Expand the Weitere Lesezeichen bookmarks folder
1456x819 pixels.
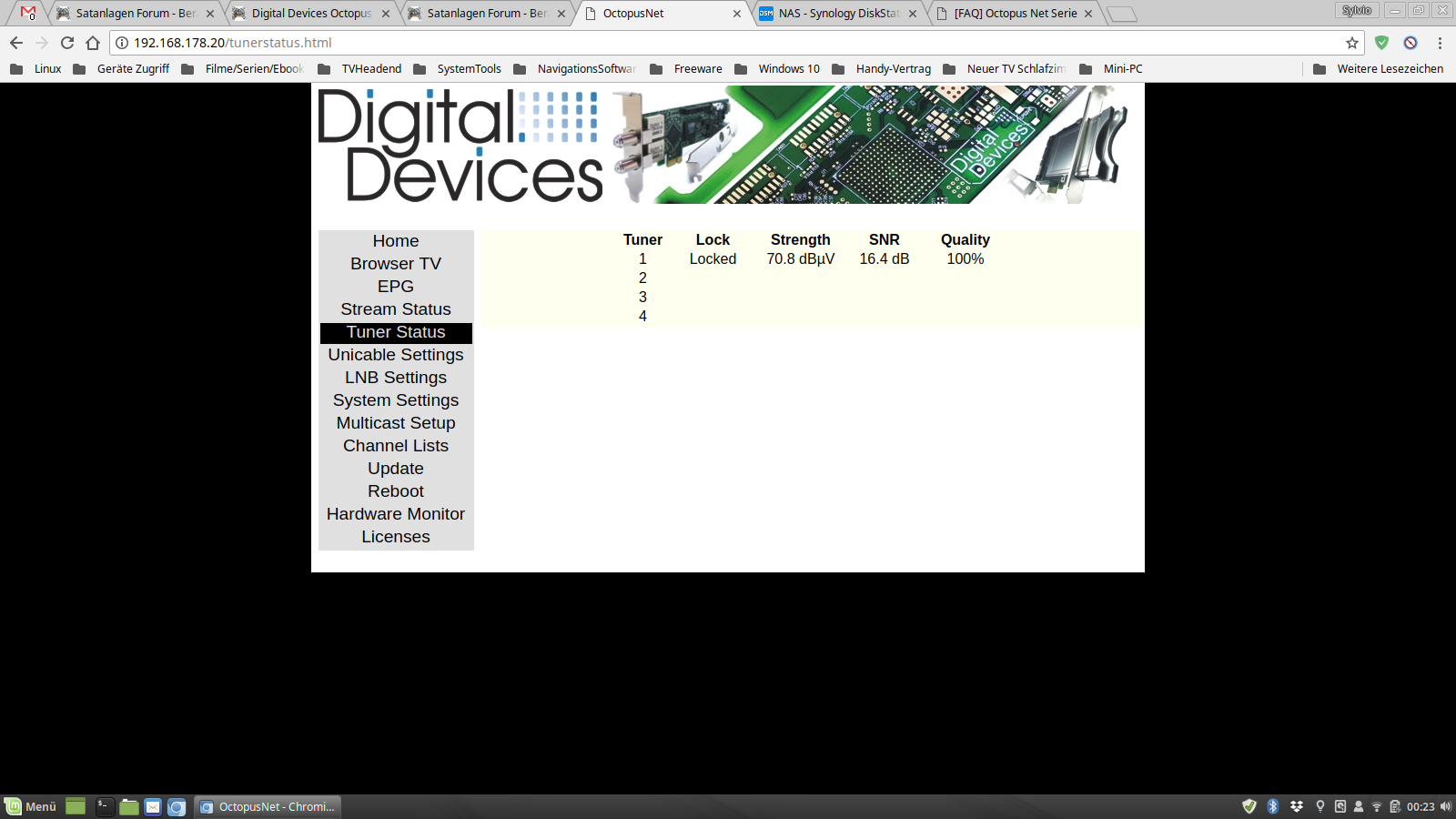tap(1379, 69)
